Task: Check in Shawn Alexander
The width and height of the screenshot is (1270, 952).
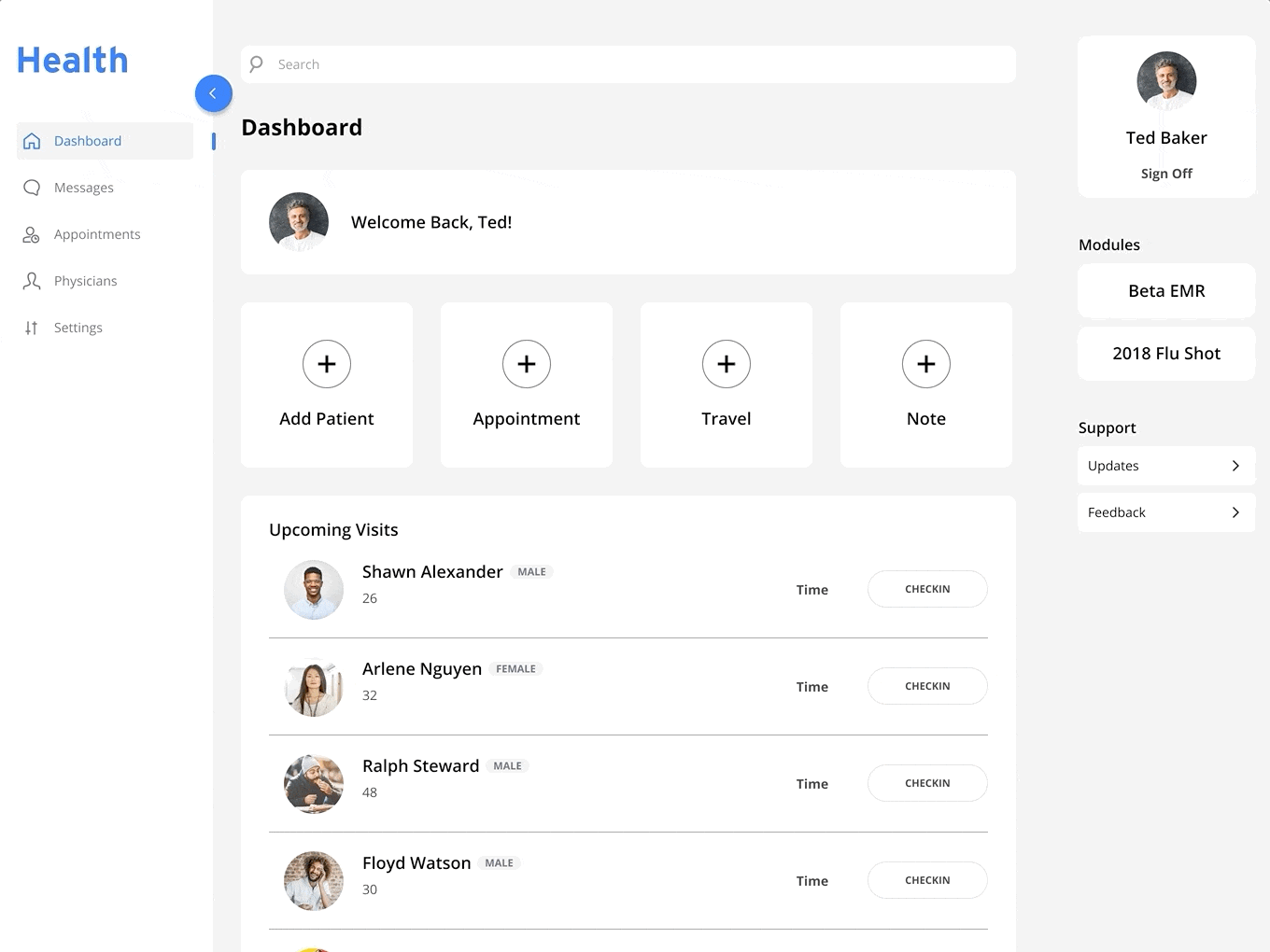Action: 927,589
